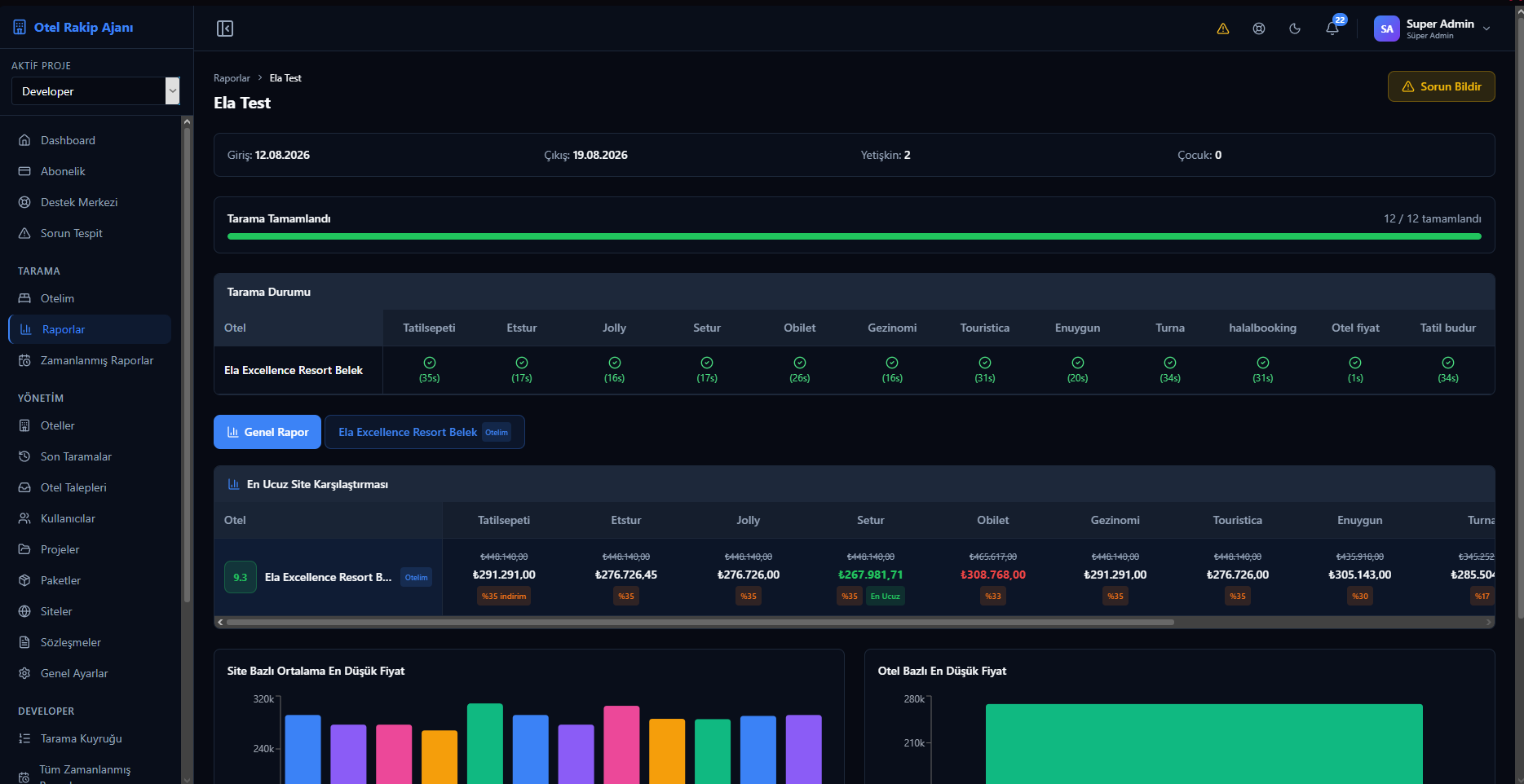Image resolution: width=1524 pixels, height=784 pixels.
Task: Click the comparison table horizontal scrollbar
Action: pos(700,622)
